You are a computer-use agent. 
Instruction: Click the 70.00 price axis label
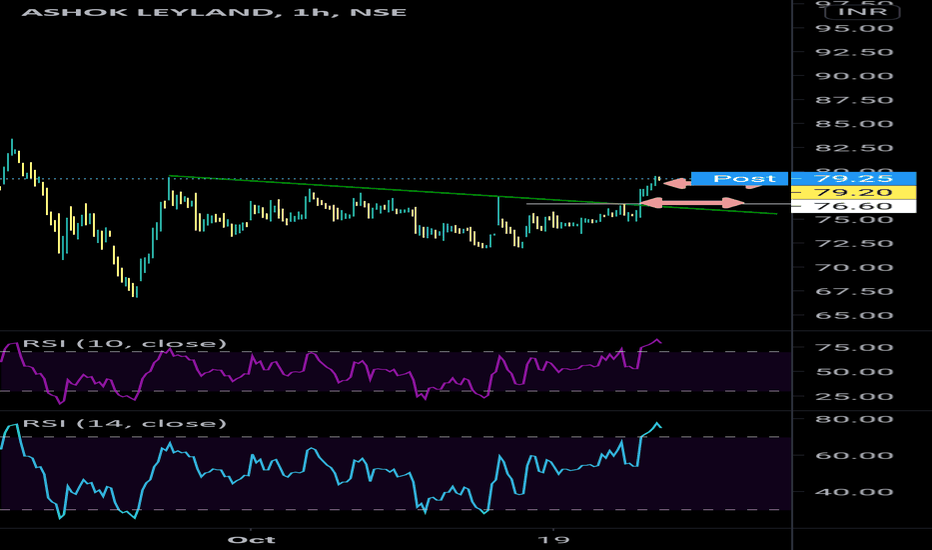tap(854, 268)
